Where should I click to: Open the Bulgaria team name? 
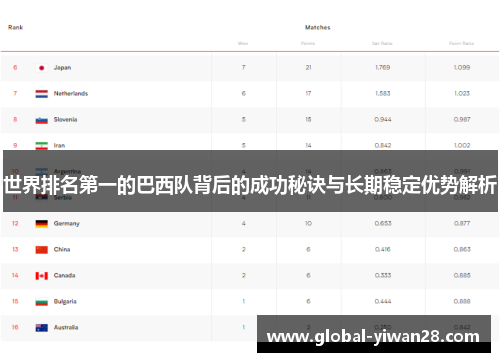pyautogui.click(x=65, y=301)
